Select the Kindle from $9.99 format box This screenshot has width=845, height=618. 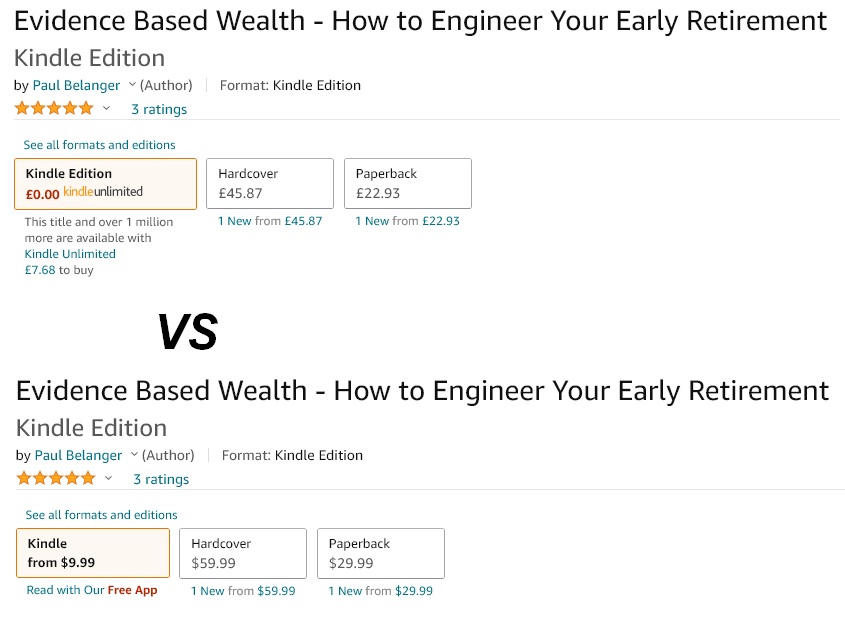point(93,553)
